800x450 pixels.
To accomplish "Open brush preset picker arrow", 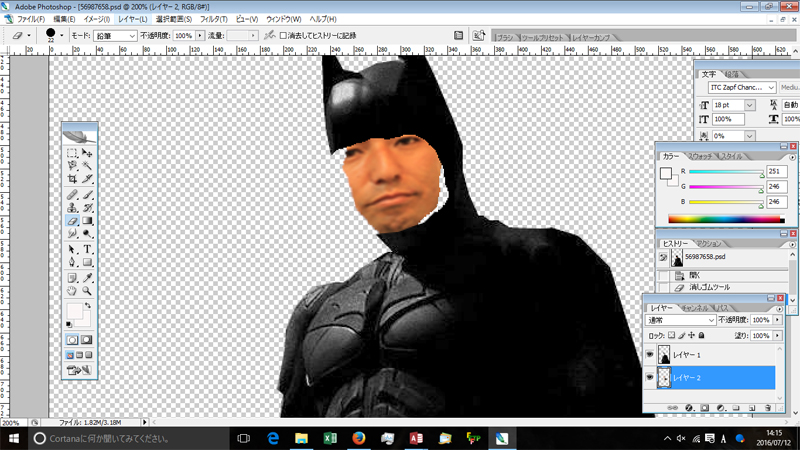I will tap(62, 36).
